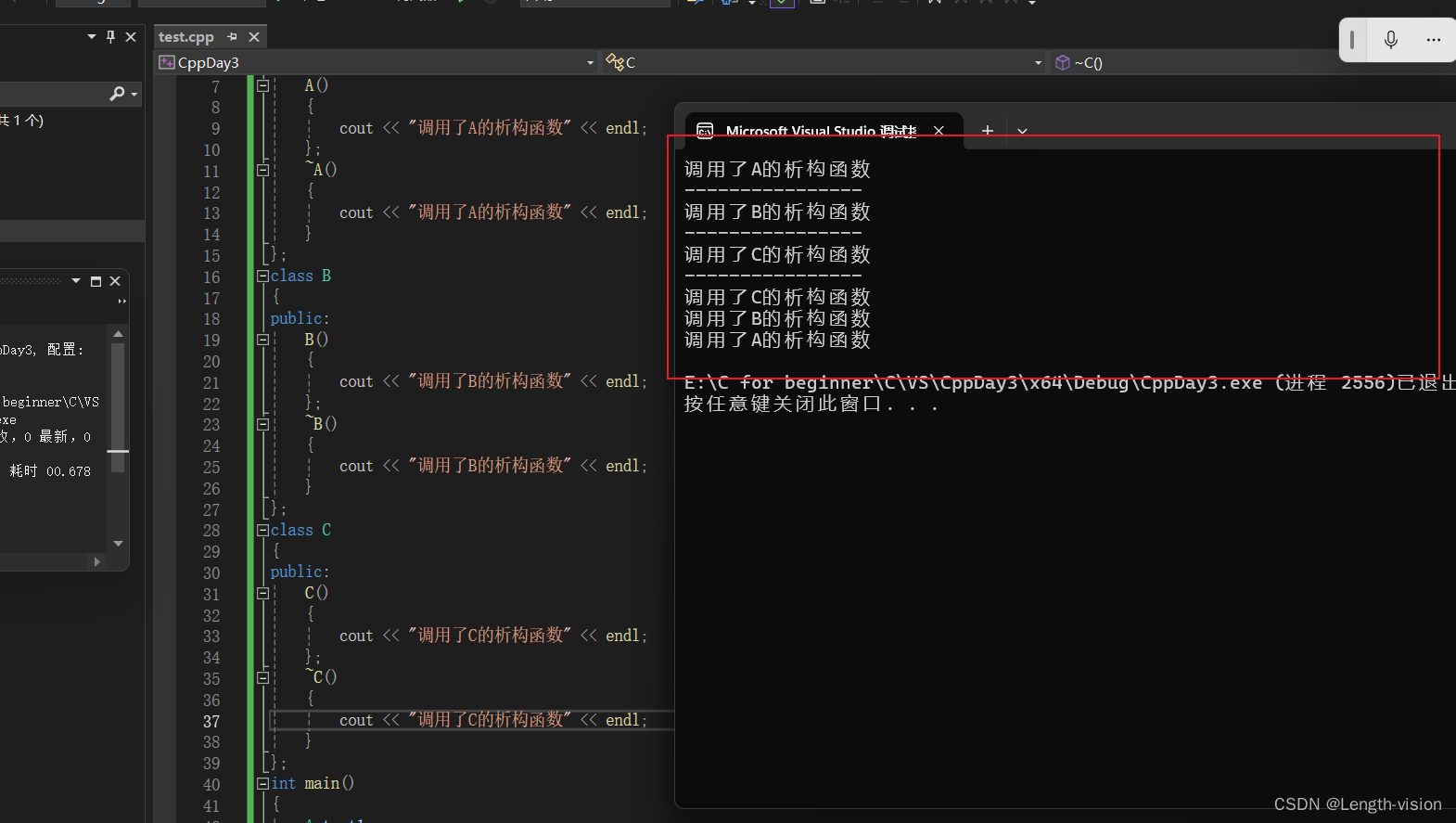
Task: Click the CppDay3.exe exit path line in console
Action: coord(1069,383)
